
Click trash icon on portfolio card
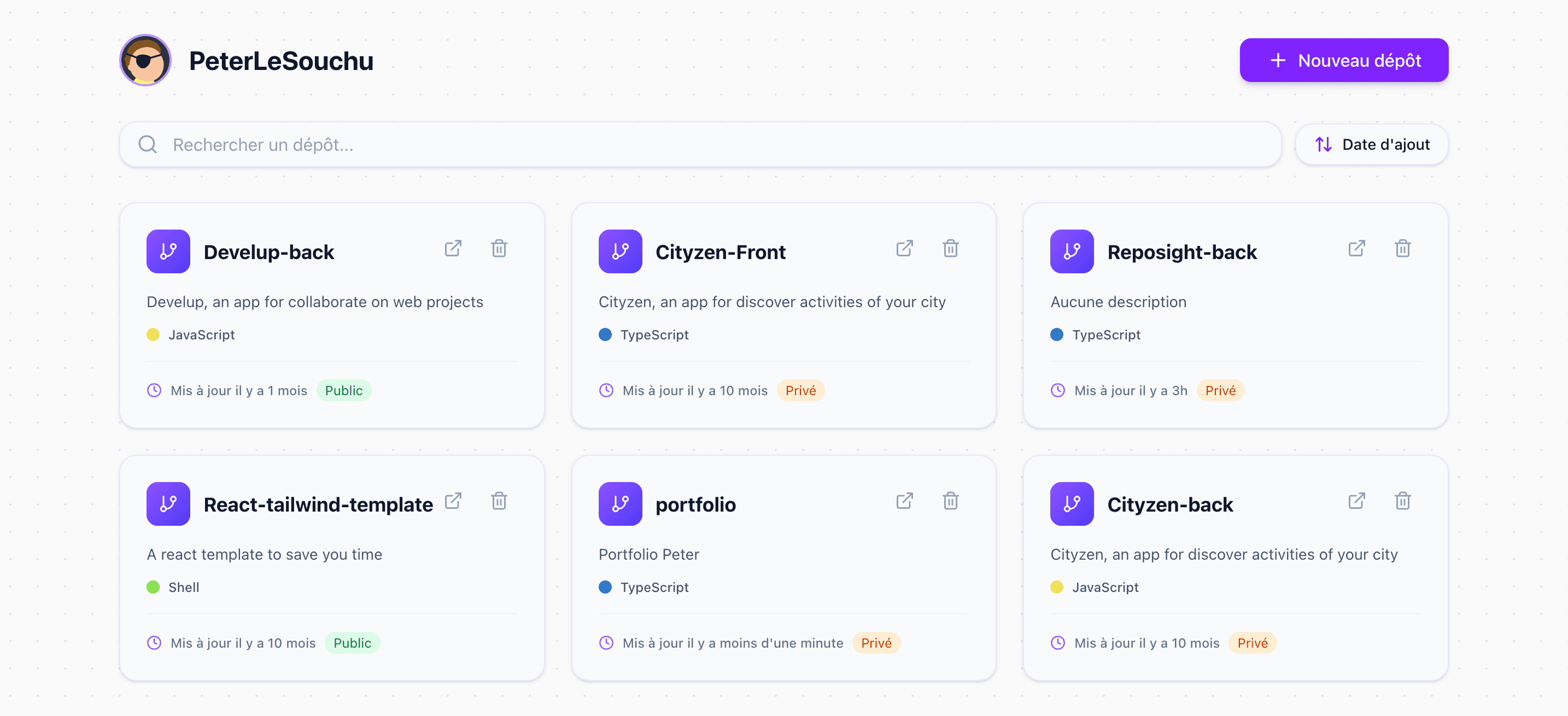point(950,501)
